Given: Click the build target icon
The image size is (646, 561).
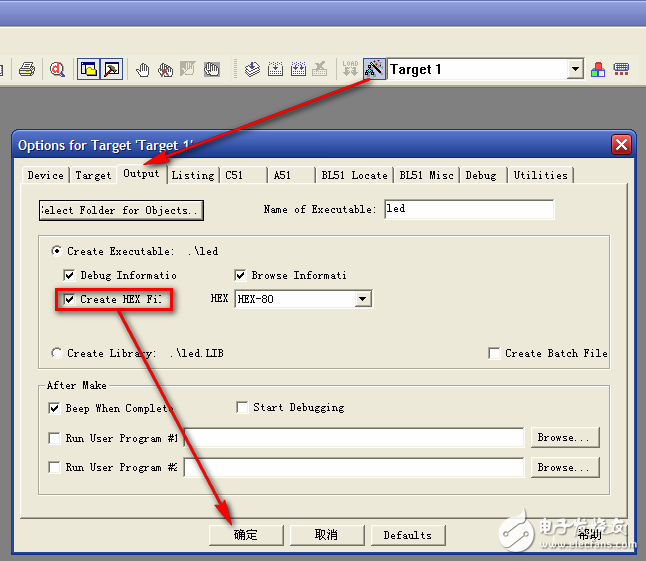Looking at the screenshot, I should pyautogui.click(x=253, y=69).
